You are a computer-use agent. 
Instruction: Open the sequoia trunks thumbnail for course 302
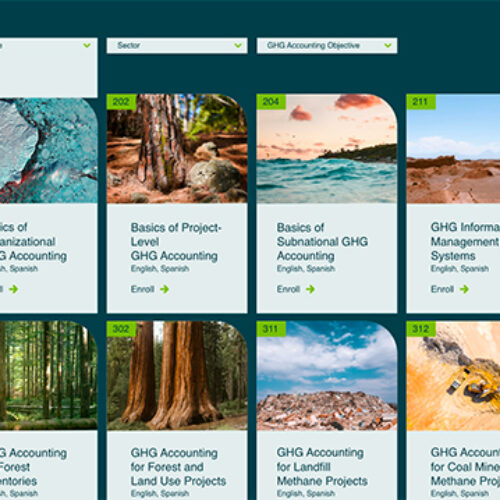click(177, 376)
